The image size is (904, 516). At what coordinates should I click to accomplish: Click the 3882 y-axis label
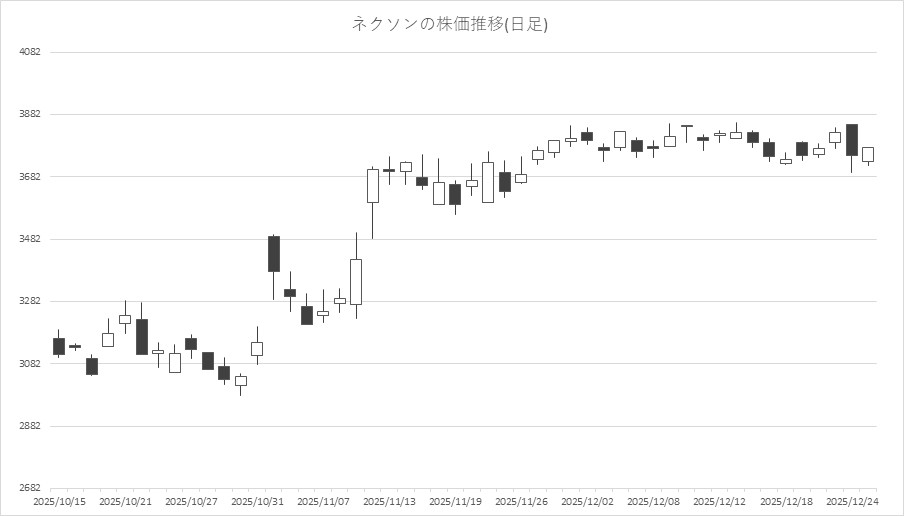pyautogui.click(x=30, y=115)
